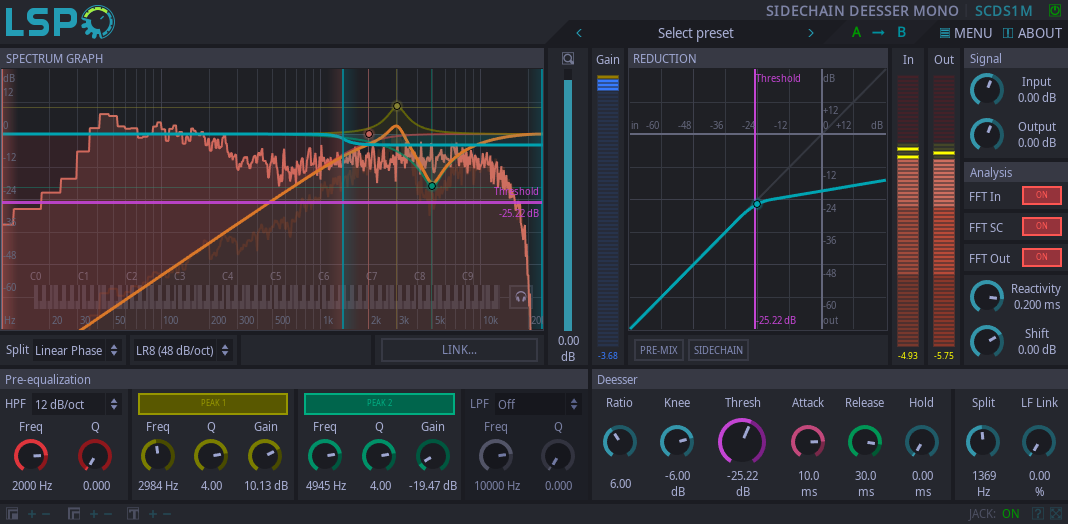This screenshot has height=524, width=1068.
Task: Open LR8 (48 dB/oct) slope dropdown
Action: pyautogui.click(x=182, y=350)
